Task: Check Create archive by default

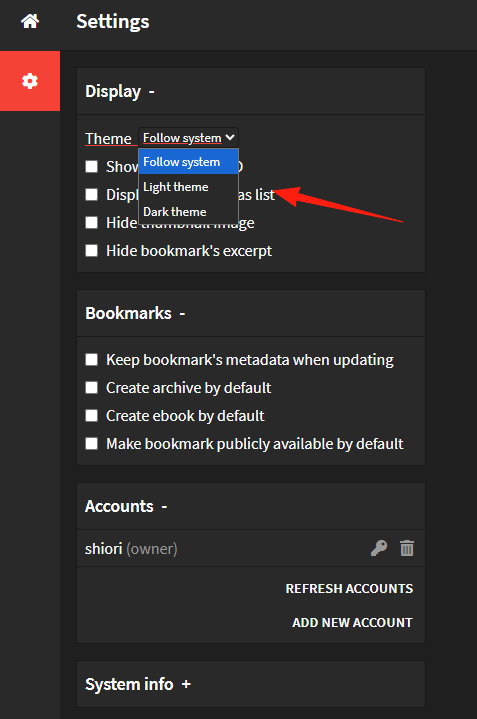Action: pyautogui.click(x=92, y=387)
